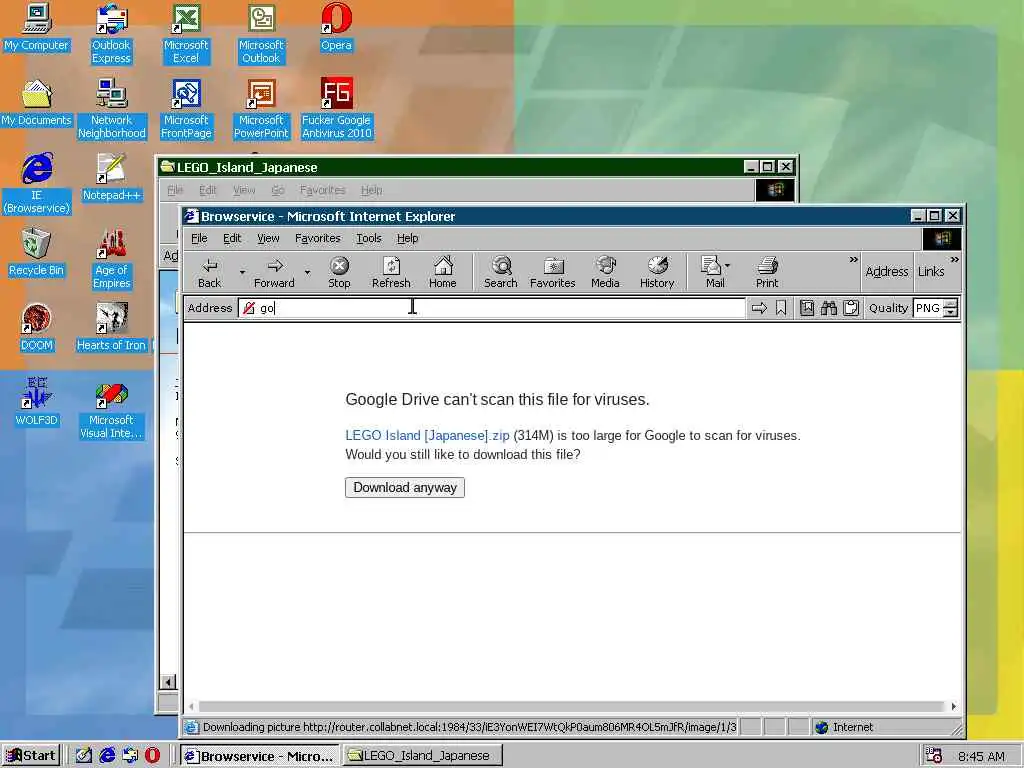Click scroll-left arrow in LEGO_Island_Japanese window

[x=168, y=682]
